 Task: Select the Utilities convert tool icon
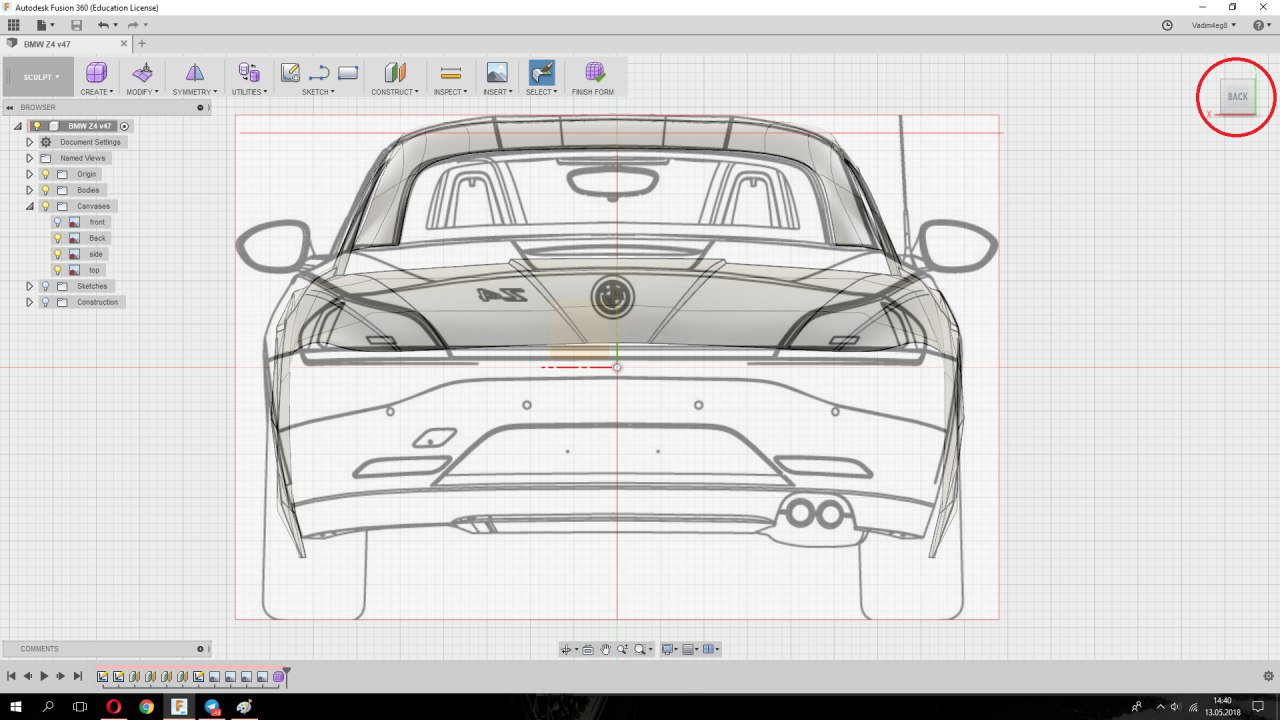coord(249,72)
